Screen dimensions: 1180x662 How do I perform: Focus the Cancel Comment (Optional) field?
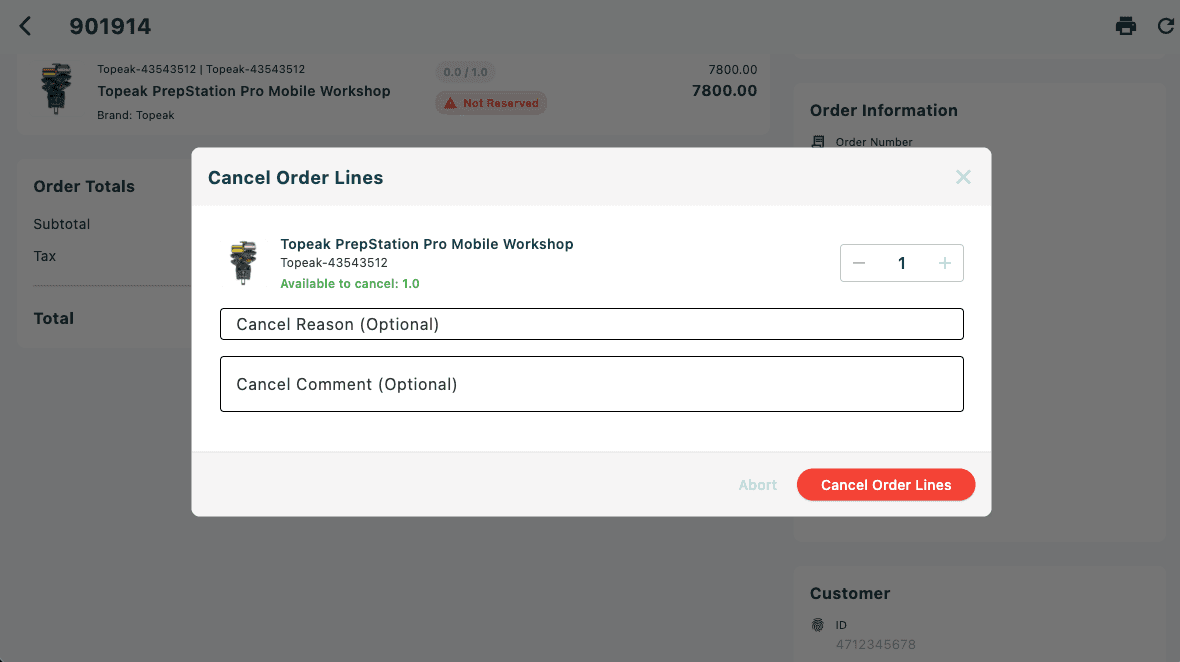(592, 384)
